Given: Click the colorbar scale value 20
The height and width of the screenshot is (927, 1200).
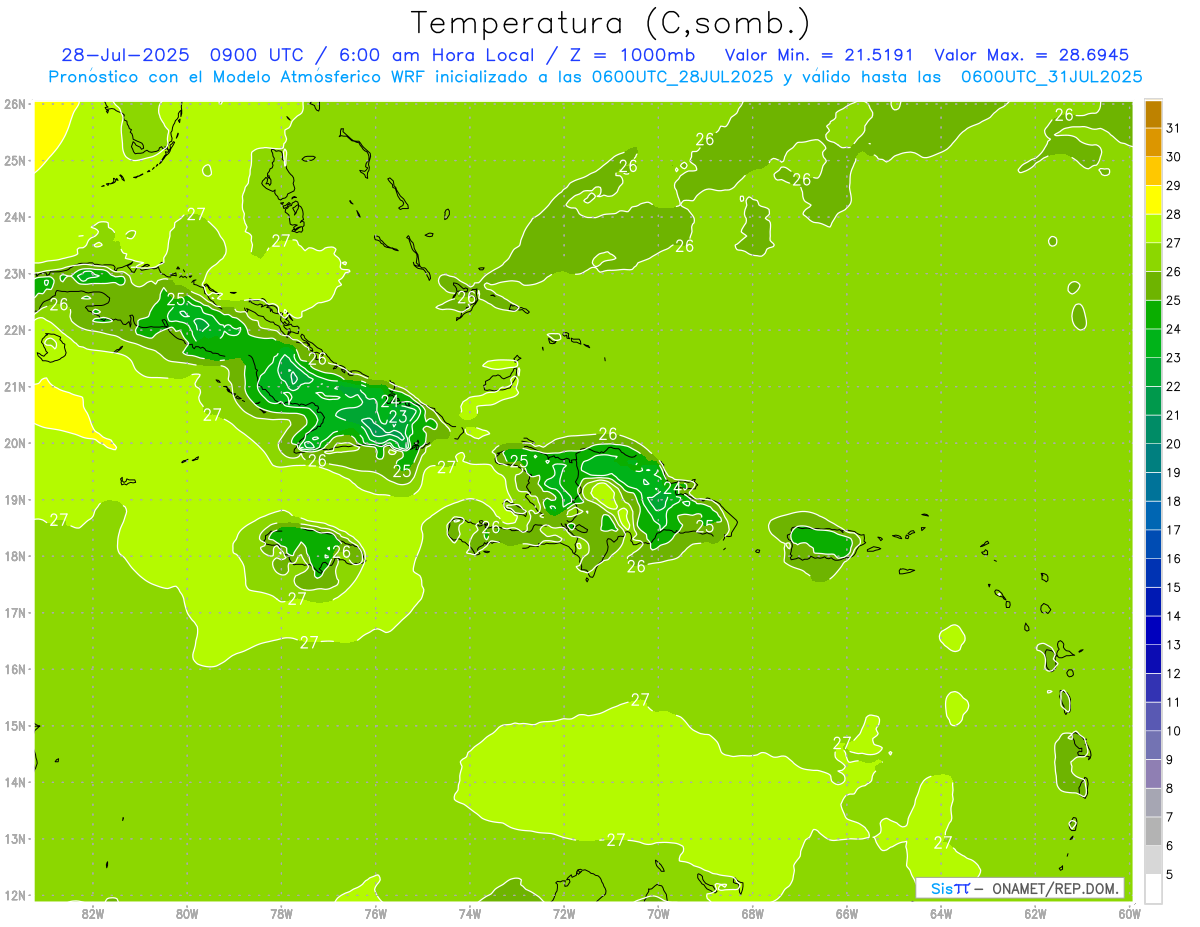Looking at the screenshot, I should (1173, 443).
